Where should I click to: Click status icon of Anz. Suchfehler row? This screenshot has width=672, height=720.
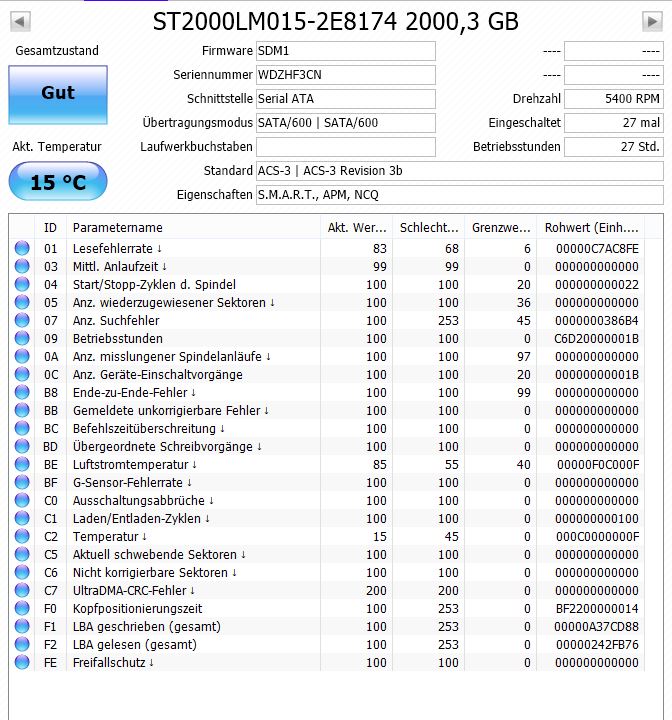(x=22, y=320)
